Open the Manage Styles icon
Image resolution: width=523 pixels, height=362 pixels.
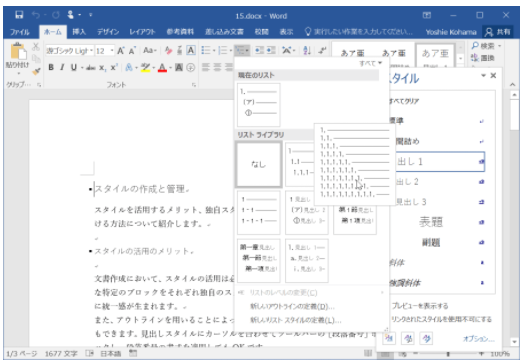[427, 339]
